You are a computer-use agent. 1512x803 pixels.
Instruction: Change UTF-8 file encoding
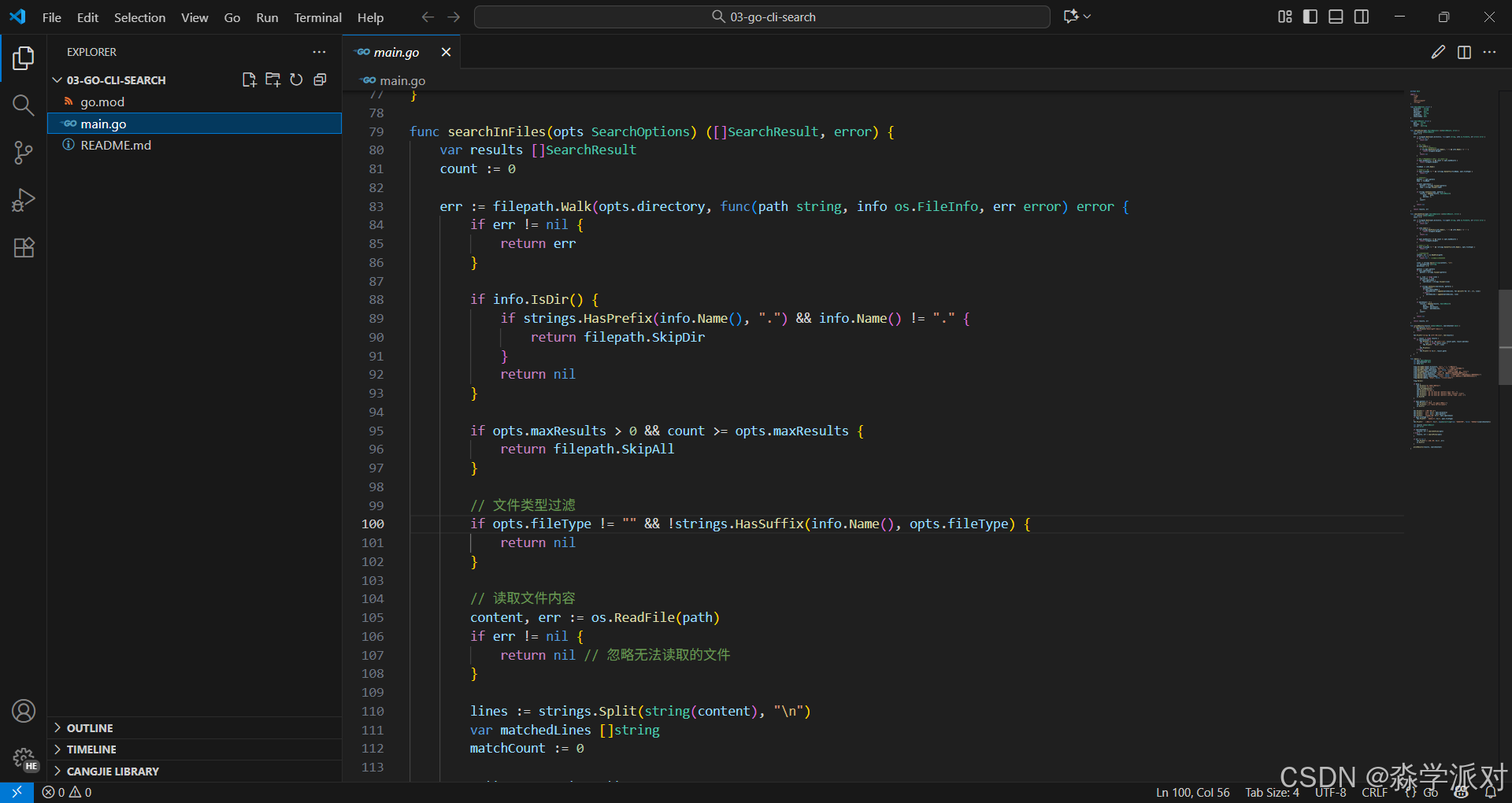point(1331,792)
